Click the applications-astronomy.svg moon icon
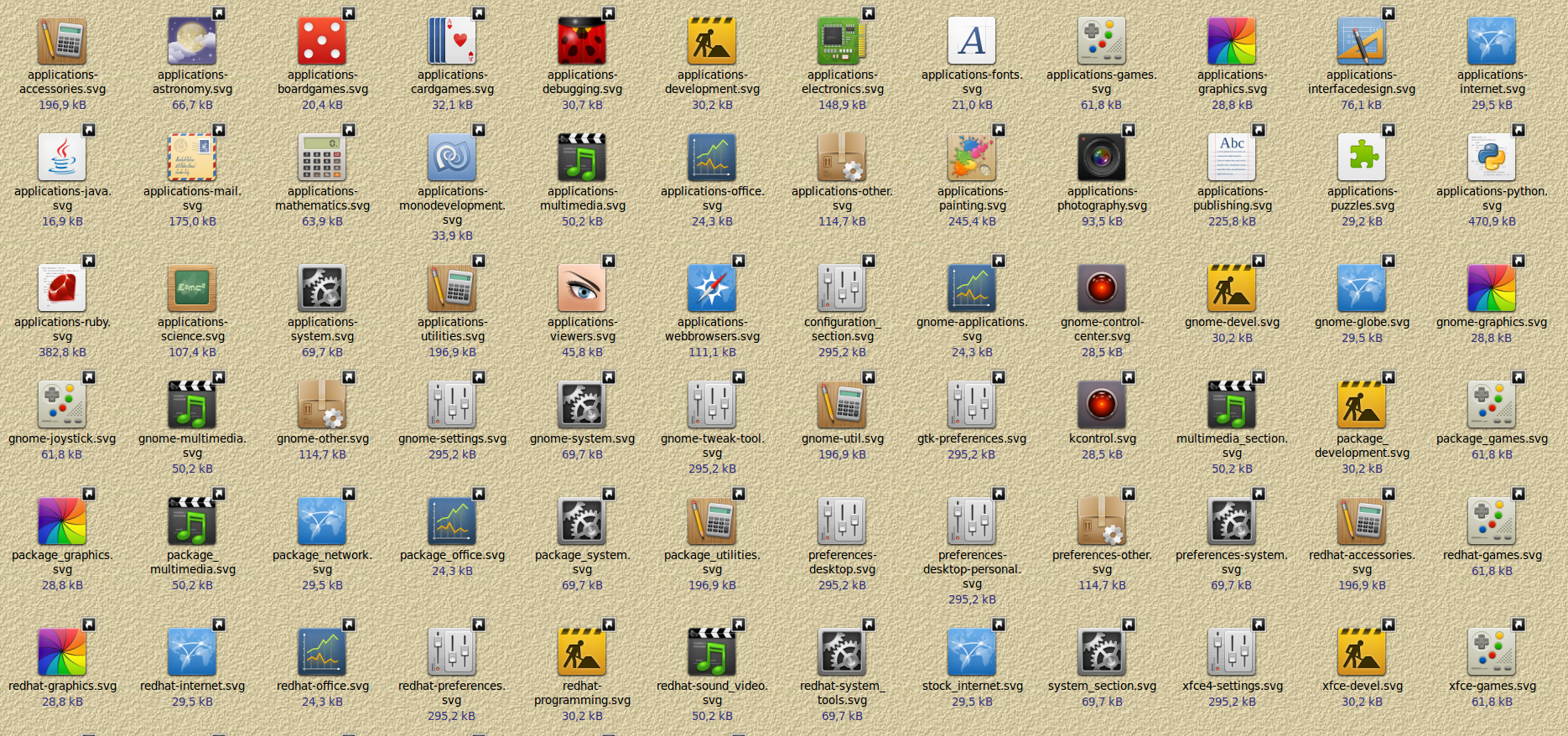Image resolution: width=1568 pixels, height=736 pixels. pos(192,40)
